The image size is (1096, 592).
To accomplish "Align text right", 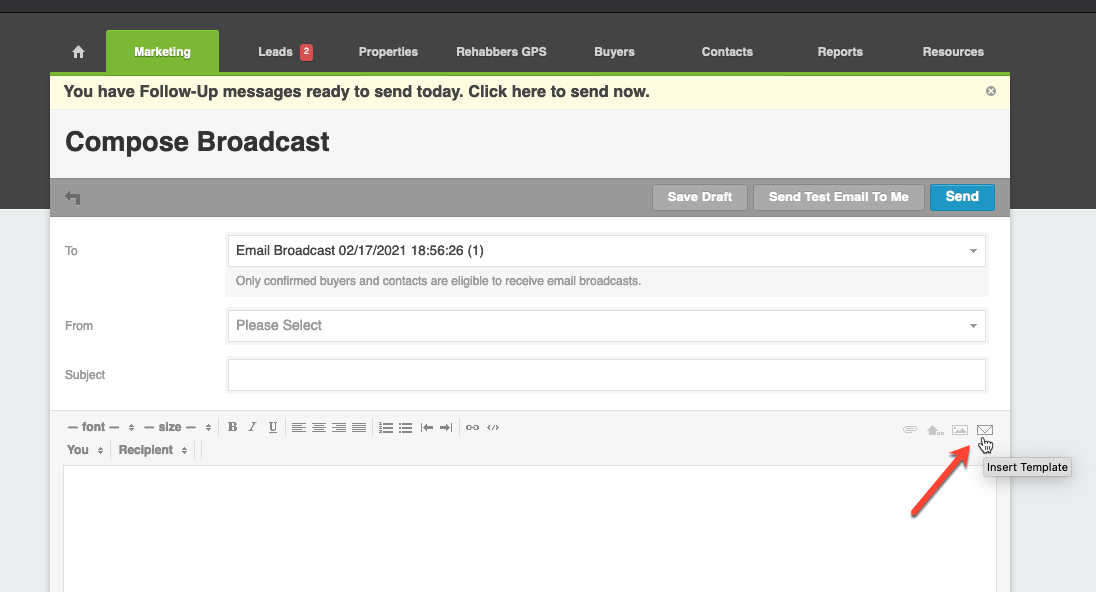I will point(339,428).
